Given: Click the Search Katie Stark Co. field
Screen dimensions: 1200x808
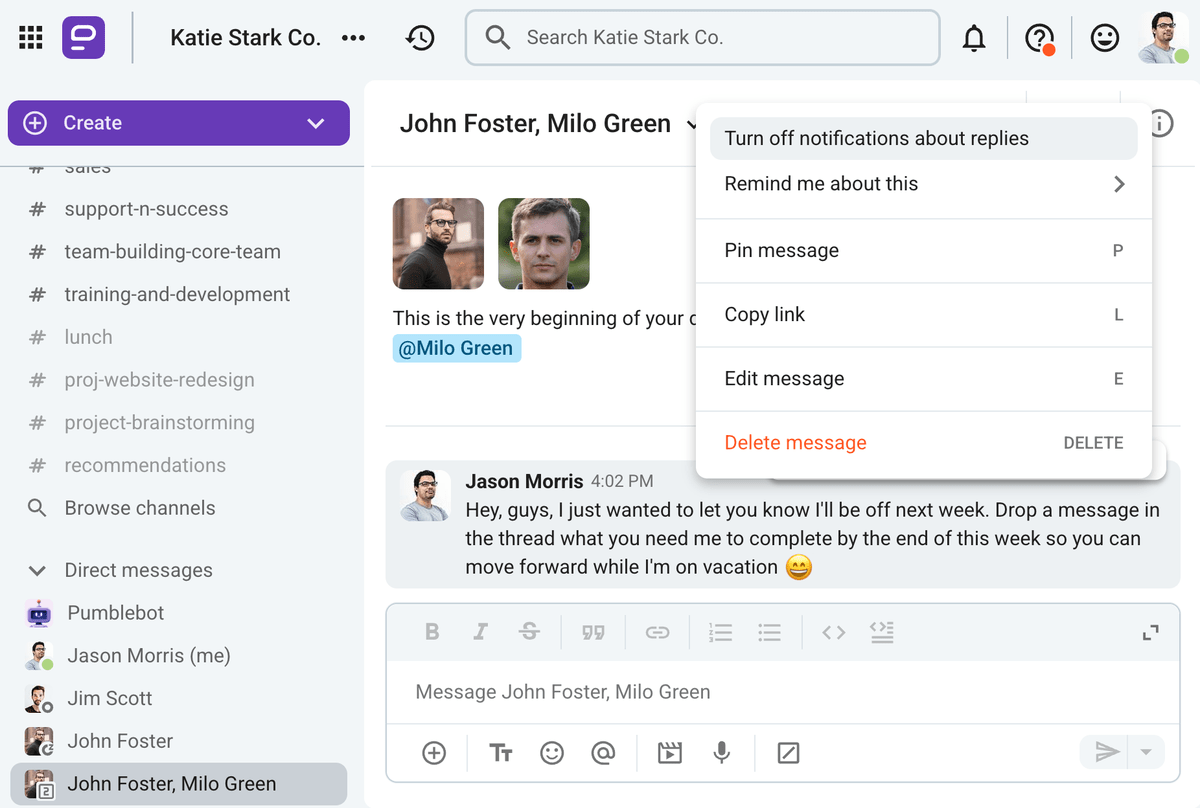Looking at the screenshot, I should pos(702,38).
